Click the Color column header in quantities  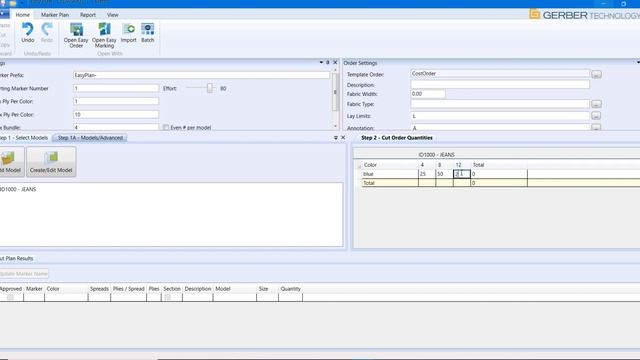tap(370, 165)
